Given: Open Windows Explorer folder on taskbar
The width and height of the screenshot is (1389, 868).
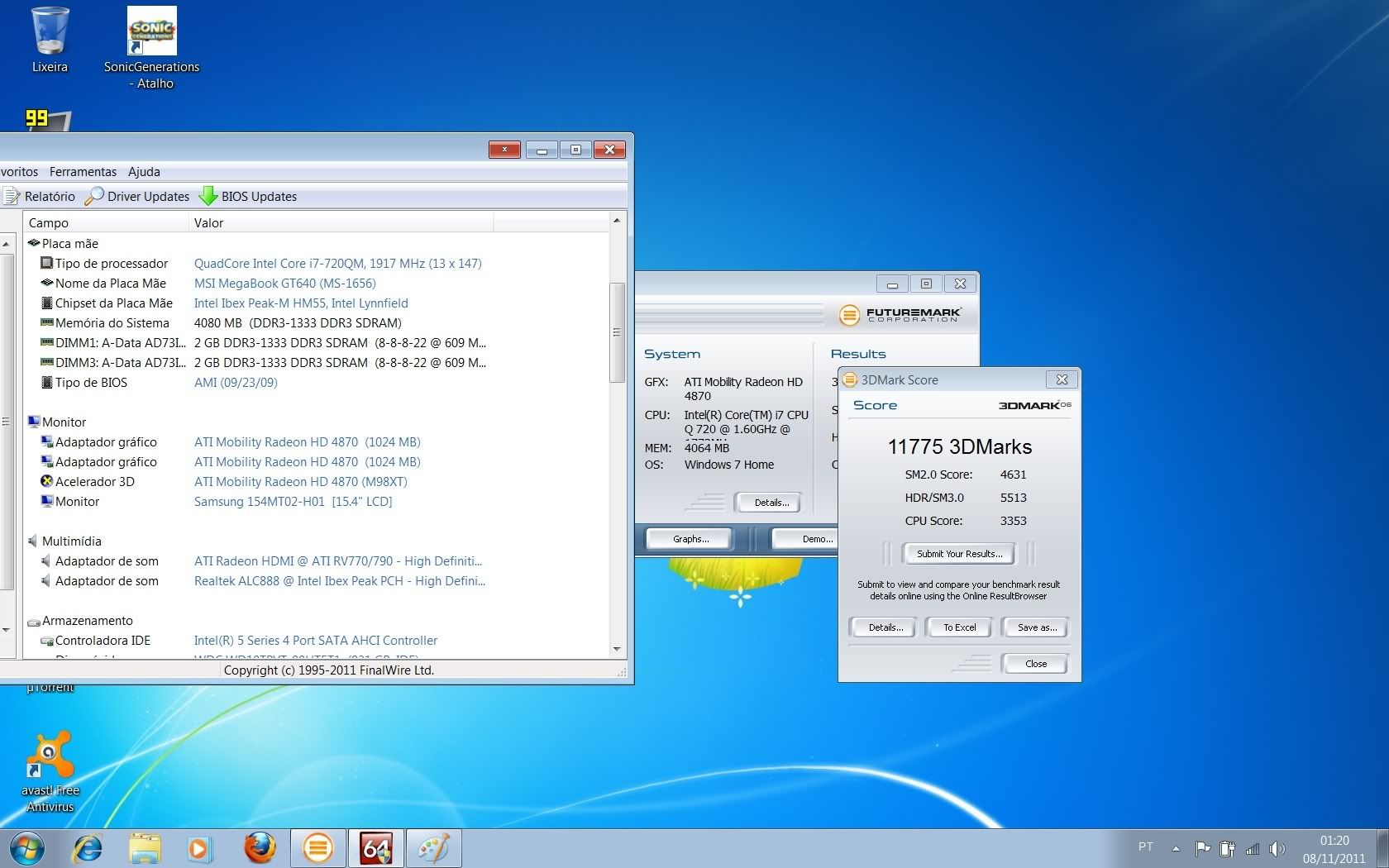Looking at the screenshot, I should [145, 849].
